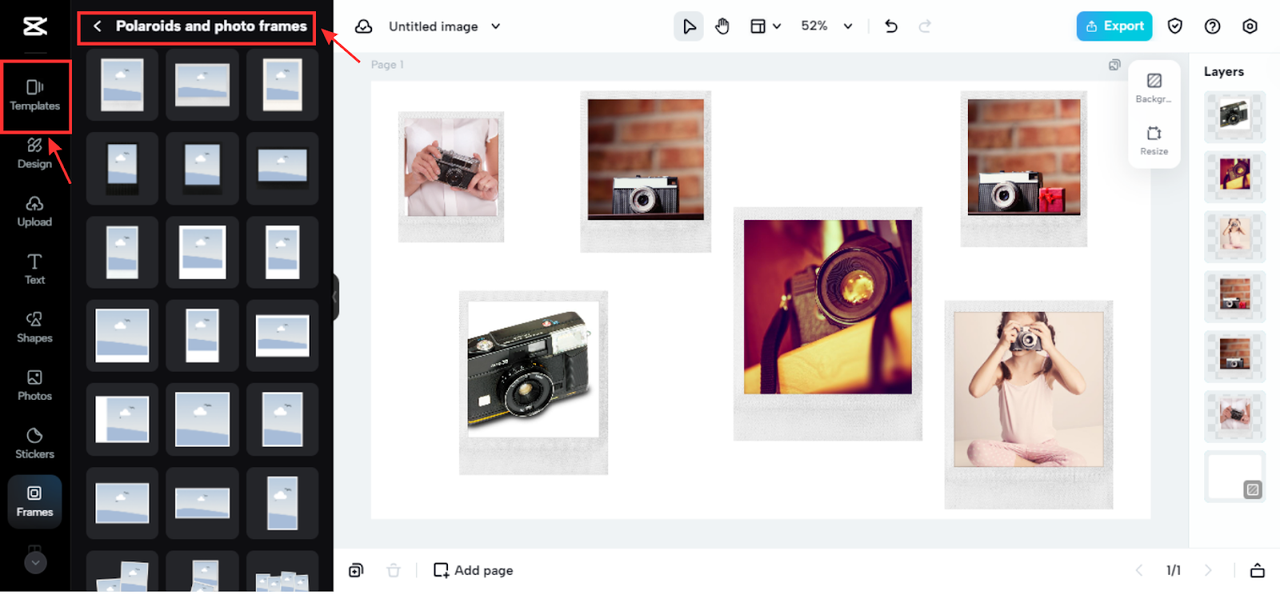Expand more sidebar items with down chevron

(35, 562)
